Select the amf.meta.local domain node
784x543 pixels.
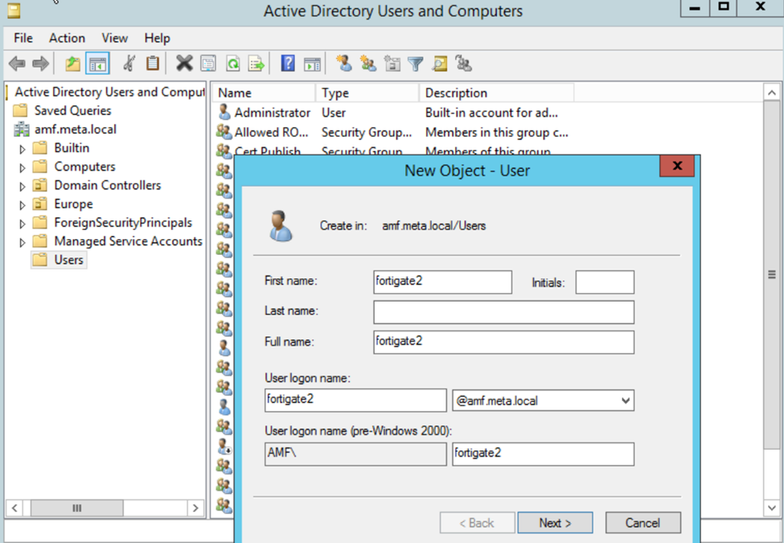pyautogui.click(x=76, y=130)
